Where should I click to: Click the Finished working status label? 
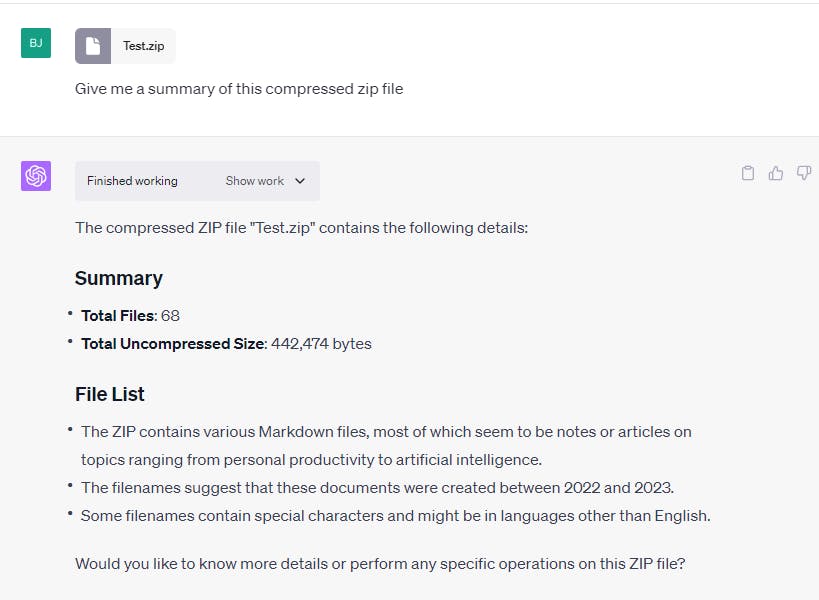pyautogui.click(x=132, y=181)
